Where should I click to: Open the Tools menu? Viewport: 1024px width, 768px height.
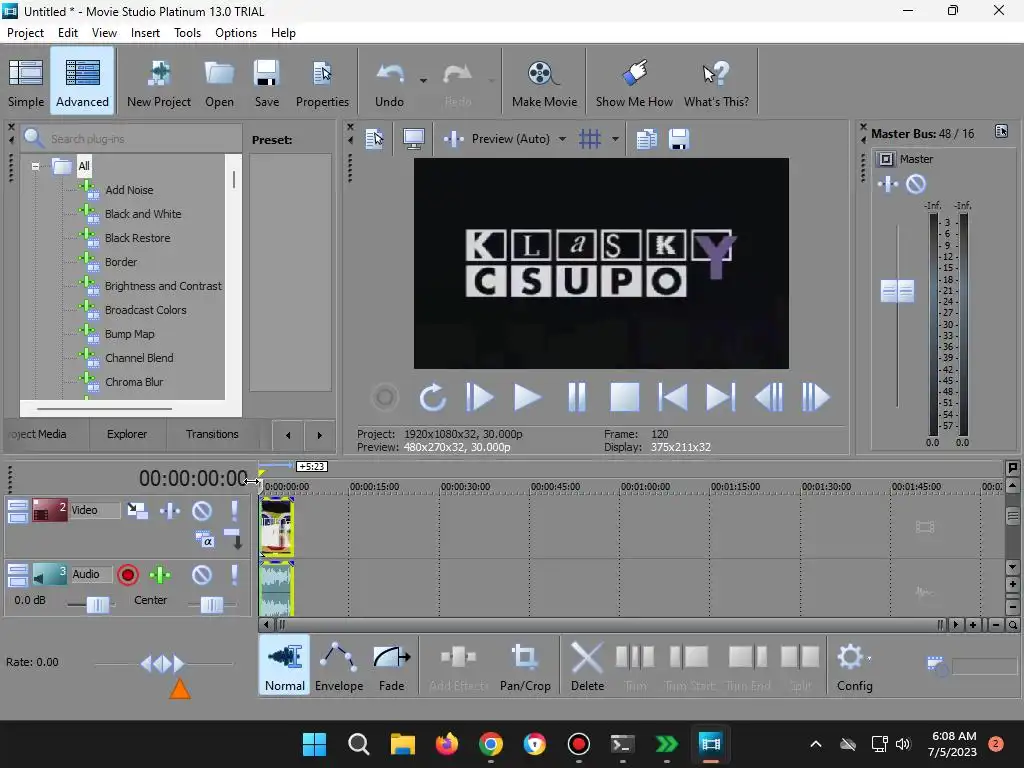[187, 33]
